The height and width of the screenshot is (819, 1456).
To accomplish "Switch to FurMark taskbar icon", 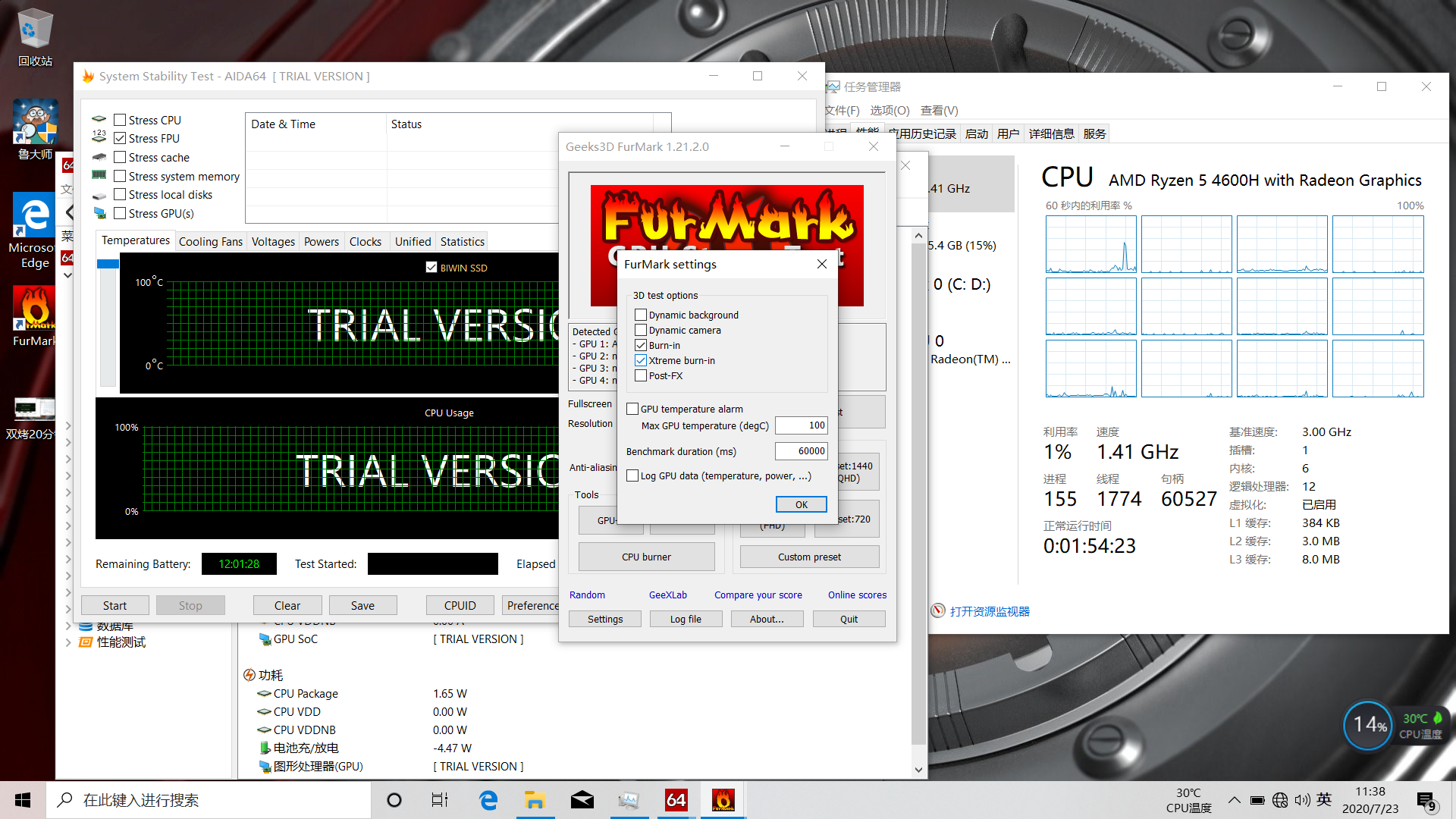I will pos(723,800).
